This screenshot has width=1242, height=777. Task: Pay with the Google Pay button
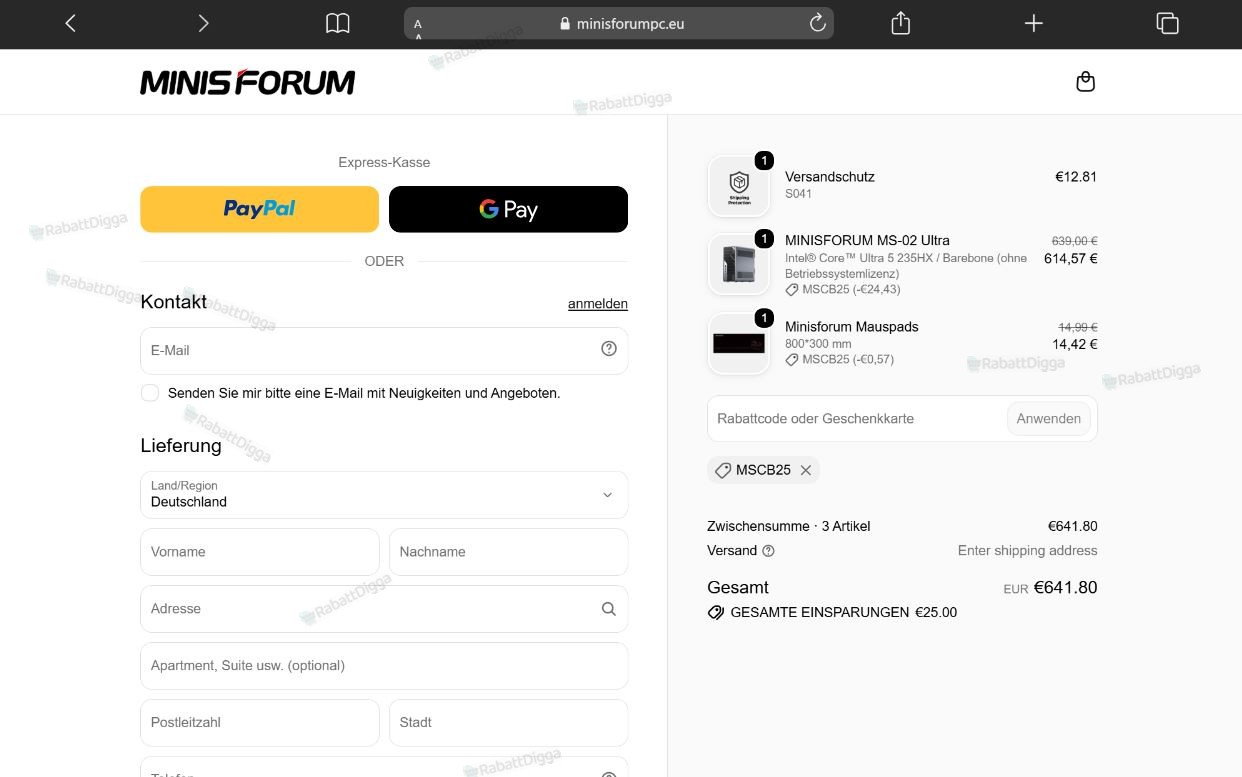coord(508,209)
